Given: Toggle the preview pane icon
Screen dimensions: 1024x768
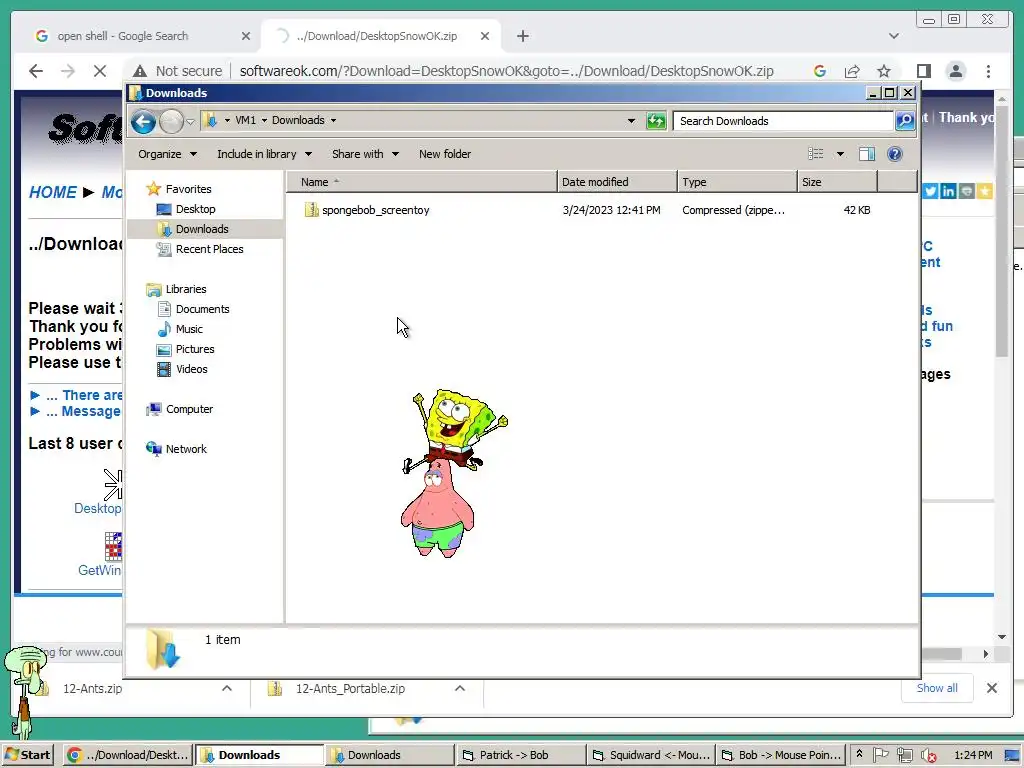Looking at the screenshot, I should point(867,154).
